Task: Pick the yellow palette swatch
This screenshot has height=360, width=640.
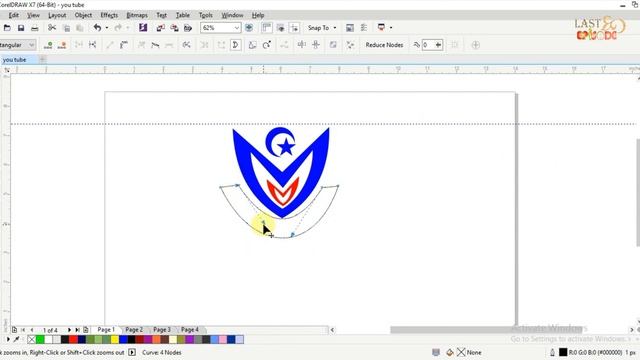Action: pos(115,339)
